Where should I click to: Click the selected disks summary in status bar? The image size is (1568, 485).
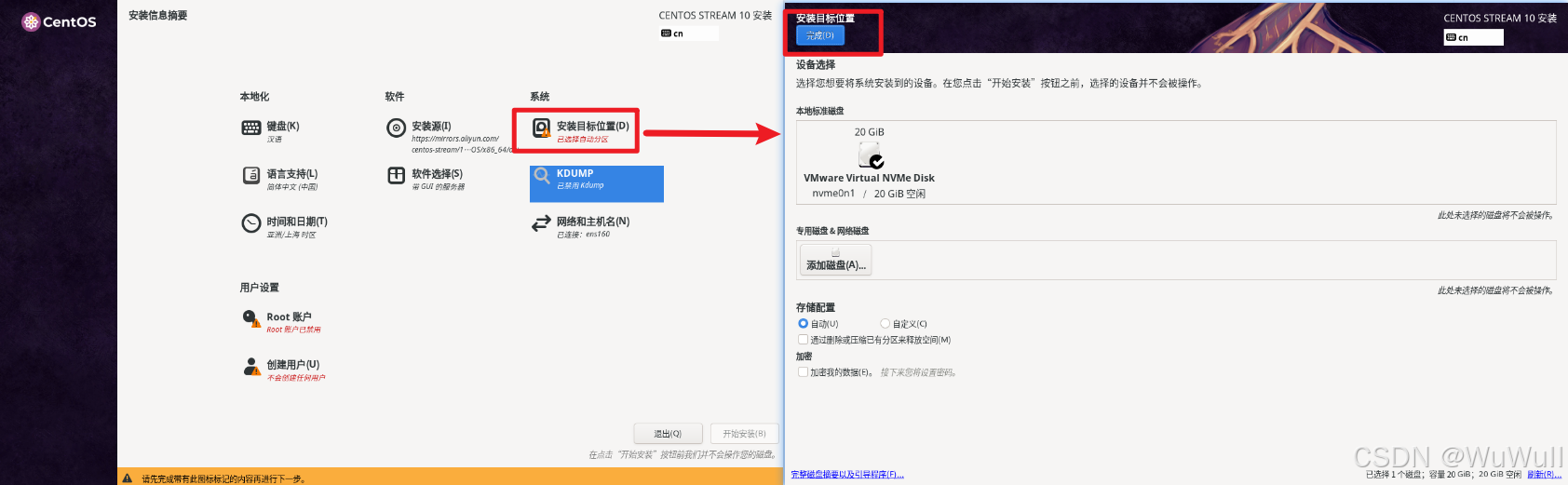(1443, 475)
